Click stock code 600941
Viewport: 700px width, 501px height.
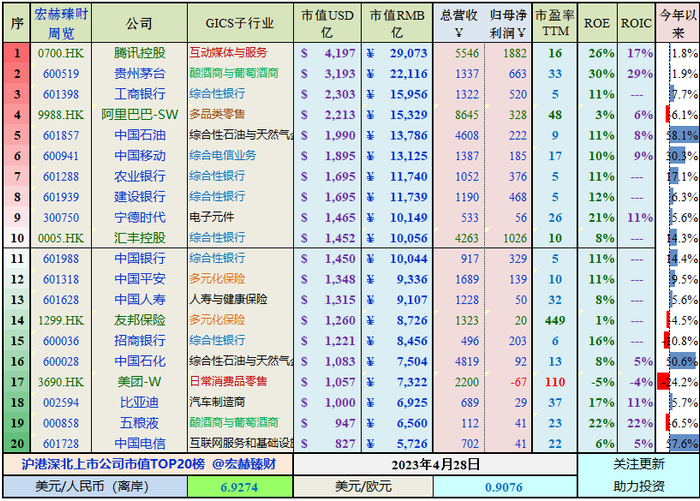[61, 156]
